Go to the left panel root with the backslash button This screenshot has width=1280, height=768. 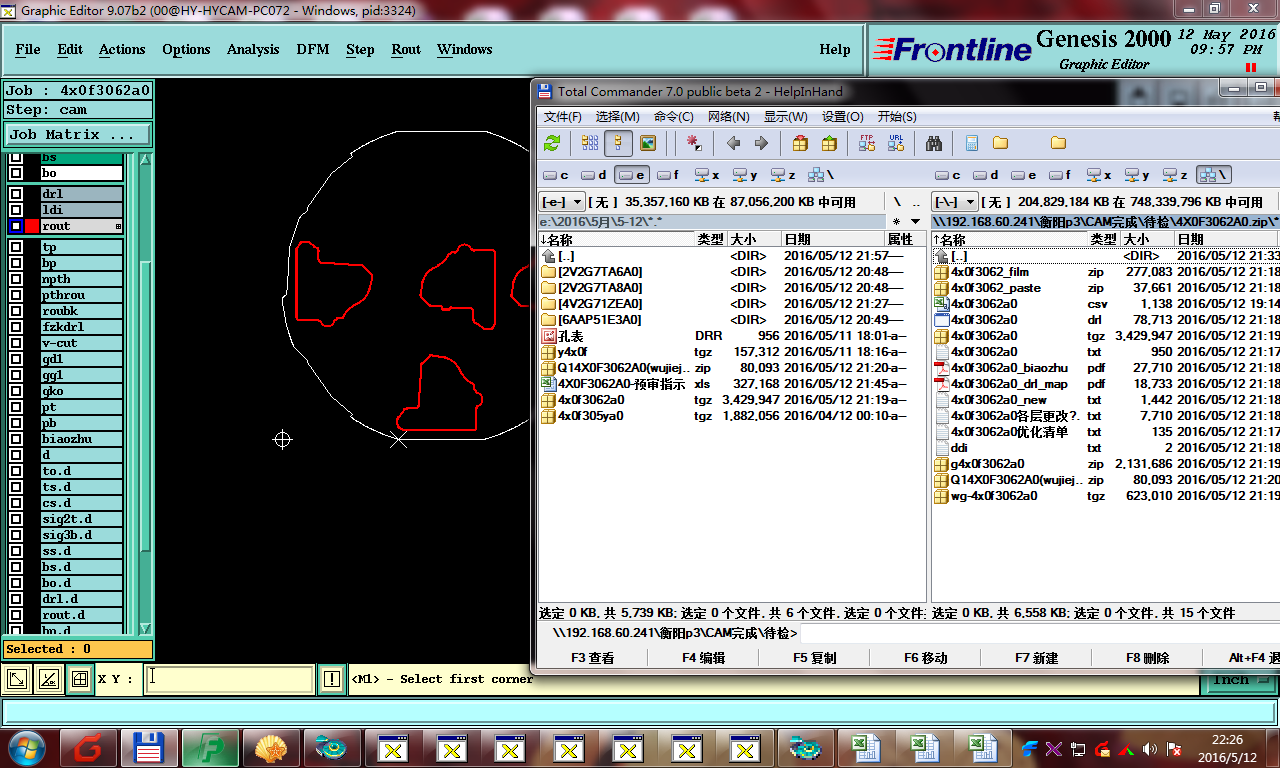897,202
